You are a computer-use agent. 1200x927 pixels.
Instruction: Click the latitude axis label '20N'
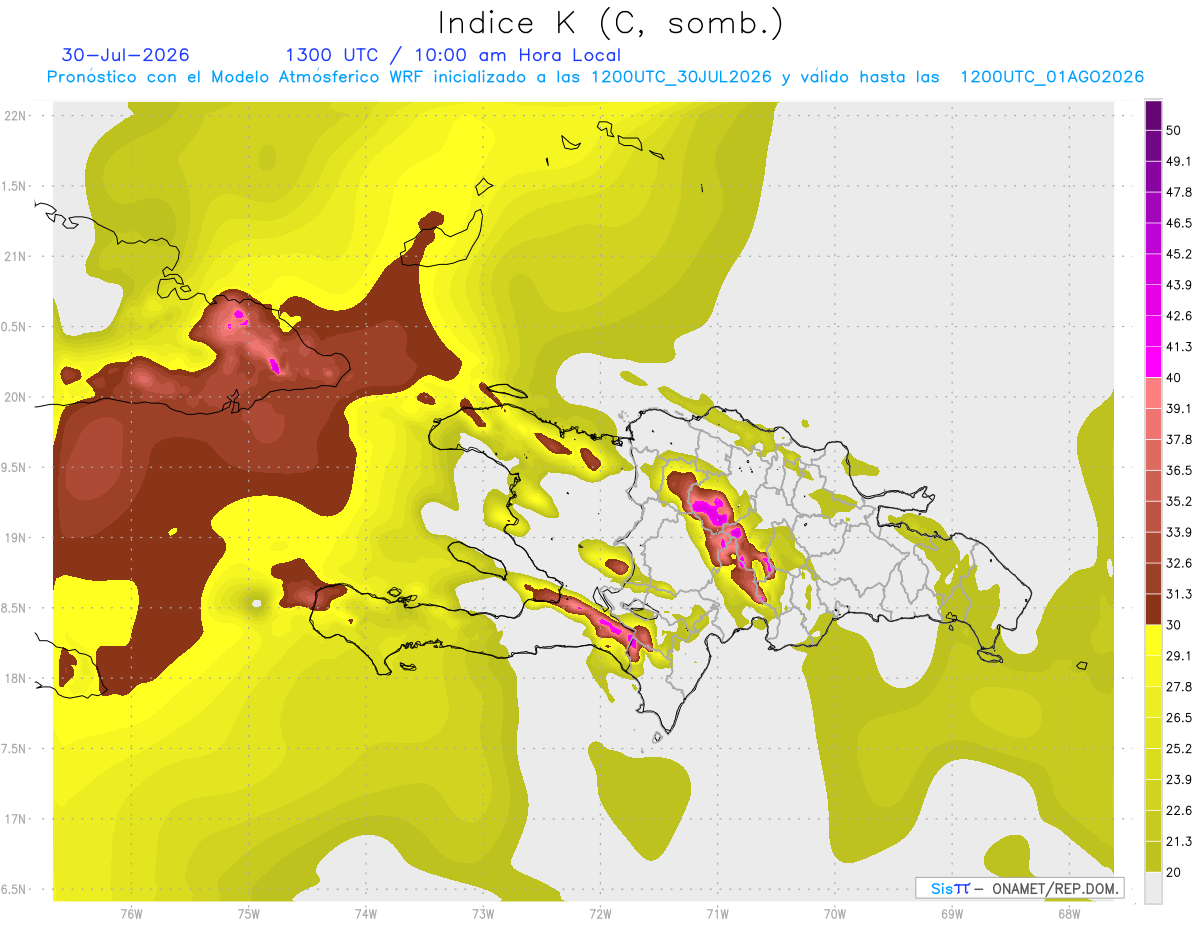16,397
